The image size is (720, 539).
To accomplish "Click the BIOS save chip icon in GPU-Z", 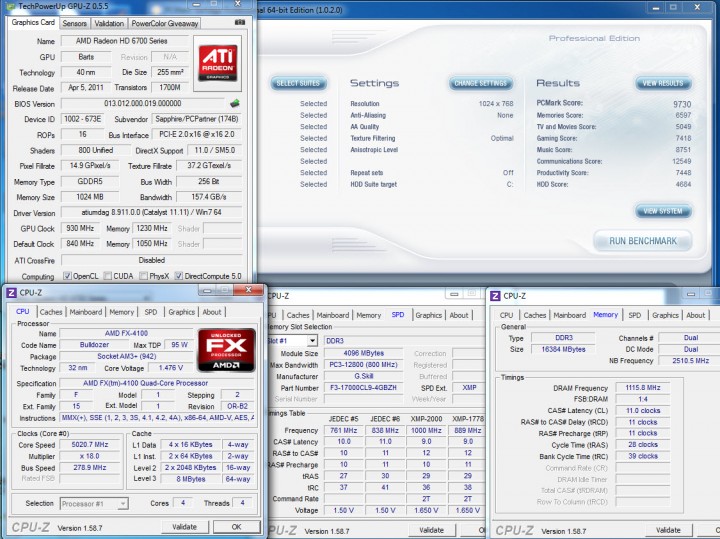I will coord(235,103).
